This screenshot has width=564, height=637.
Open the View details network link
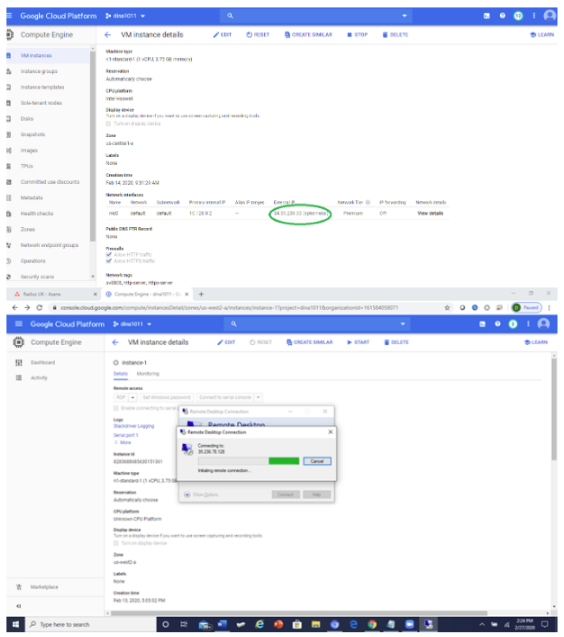pyautogui.click(x=430, y=213)
